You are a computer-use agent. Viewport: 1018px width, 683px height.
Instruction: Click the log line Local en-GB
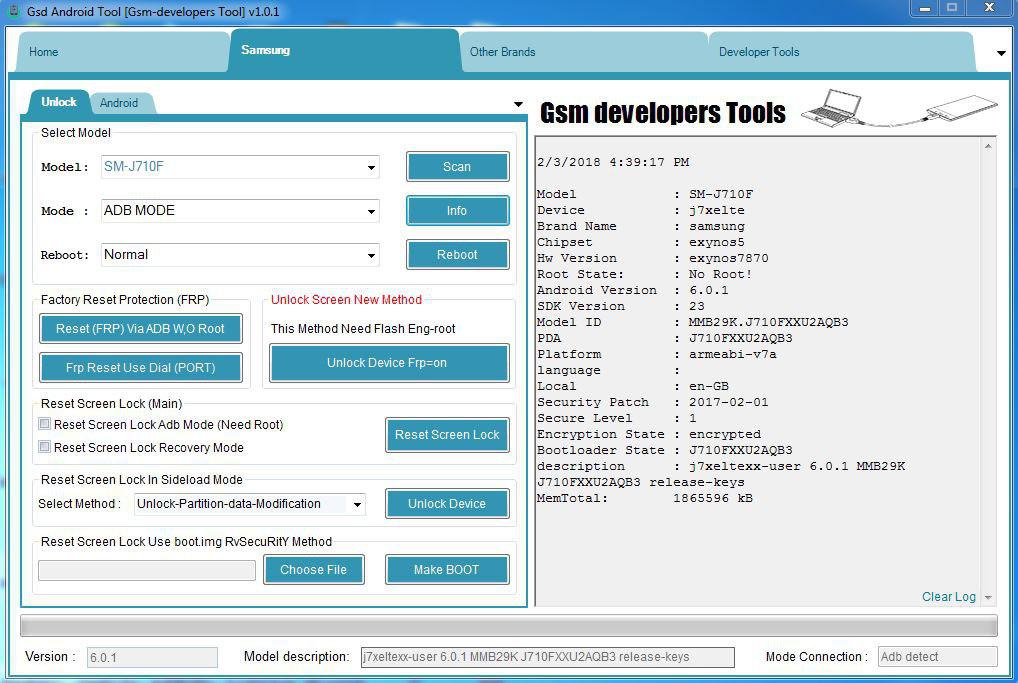(633, 386)
